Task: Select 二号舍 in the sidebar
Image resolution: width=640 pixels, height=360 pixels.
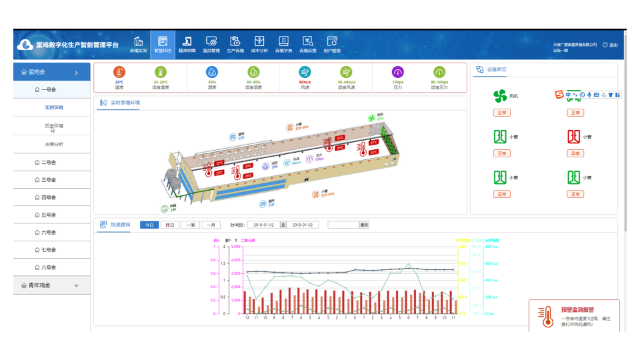Action: 51,162
